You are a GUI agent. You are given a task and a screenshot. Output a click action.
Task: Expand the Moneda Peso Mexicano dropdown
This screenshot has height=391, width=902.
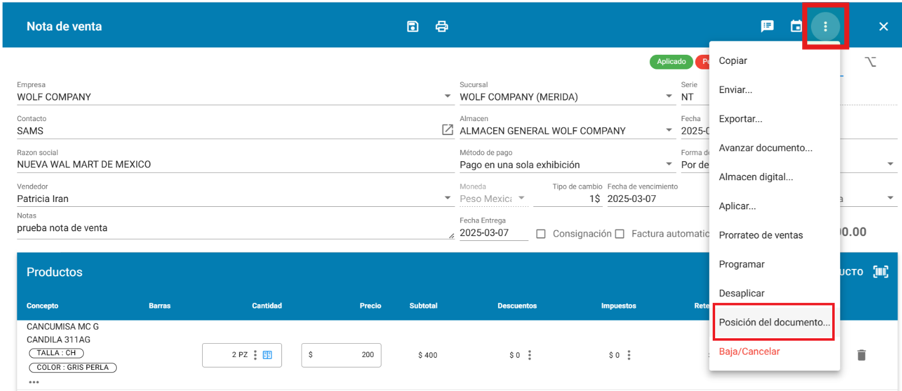pyautogui.click(x=521, y=198)
